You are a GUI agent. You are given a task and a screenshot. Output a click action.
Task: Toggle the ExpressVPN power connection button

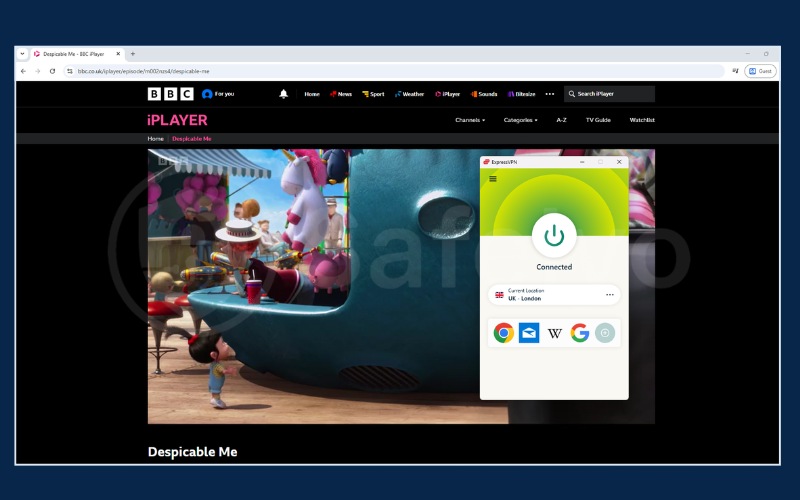coord(554,236)
